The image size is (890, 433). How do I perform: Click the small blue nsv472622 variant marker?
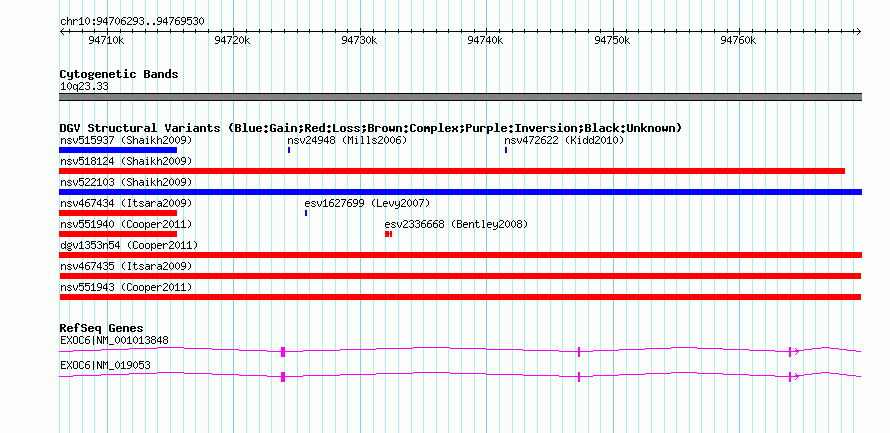click(x=506, y=150)
